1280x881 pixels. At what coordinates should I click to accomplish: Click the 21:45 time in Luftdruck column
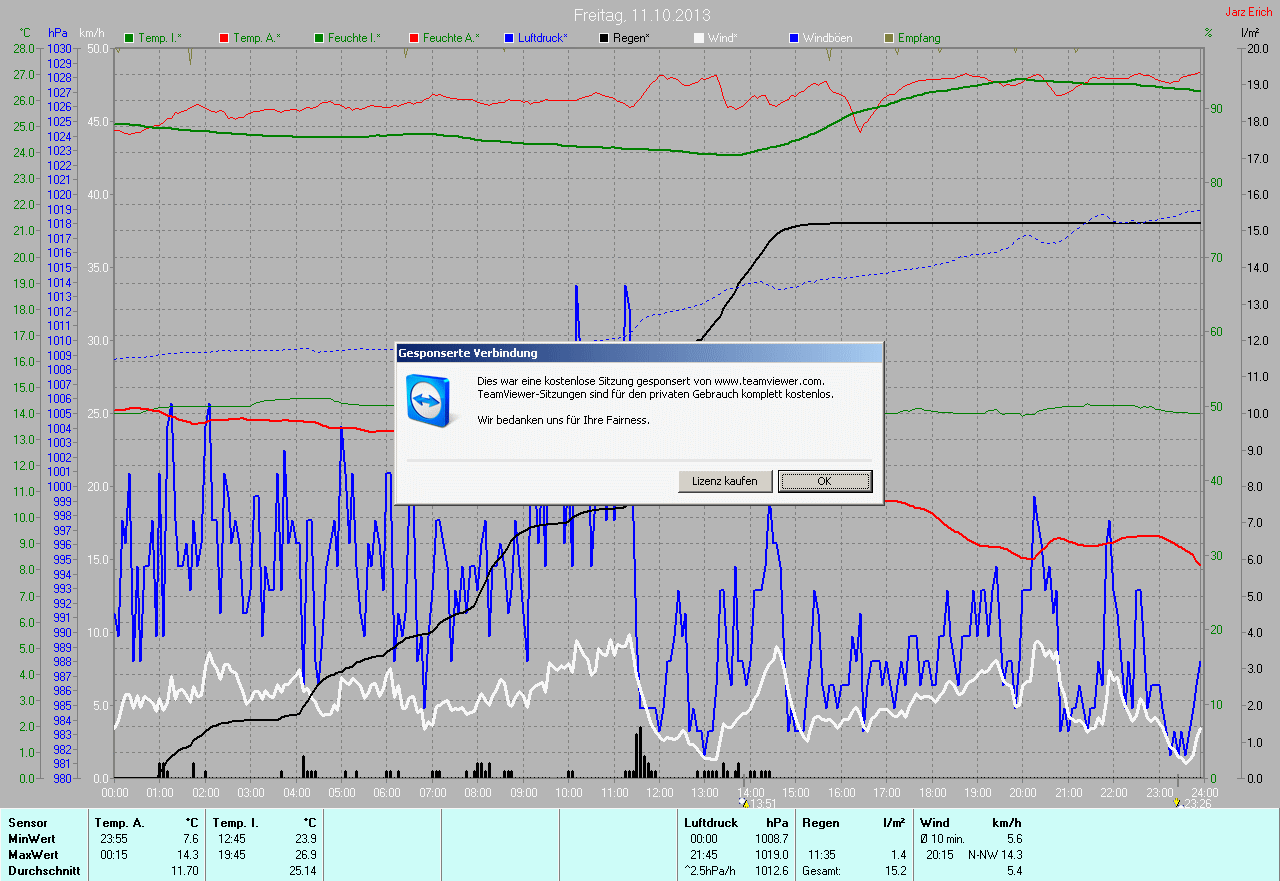click(704, 855)
